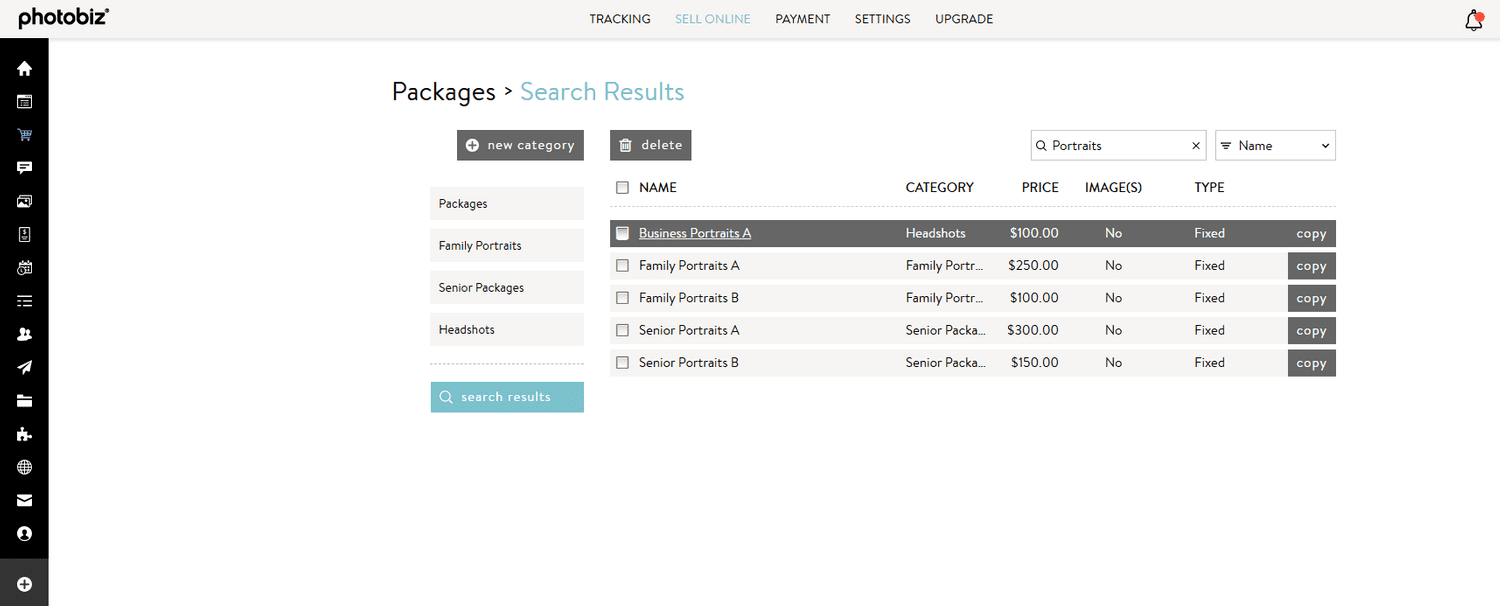This screenshot has width=1500, height=606.
Task: Open the Home dashboard icon
Action: click(24, 68)
